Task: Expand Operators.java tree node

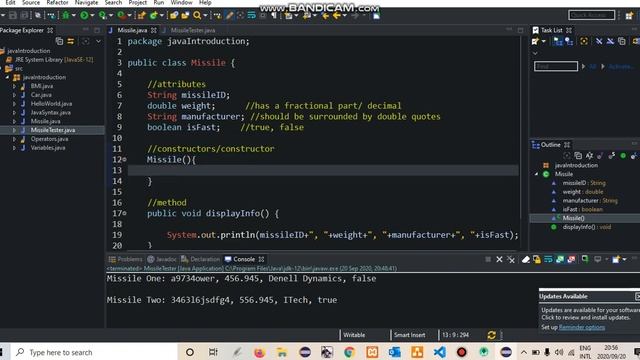Action: (14, 139)
